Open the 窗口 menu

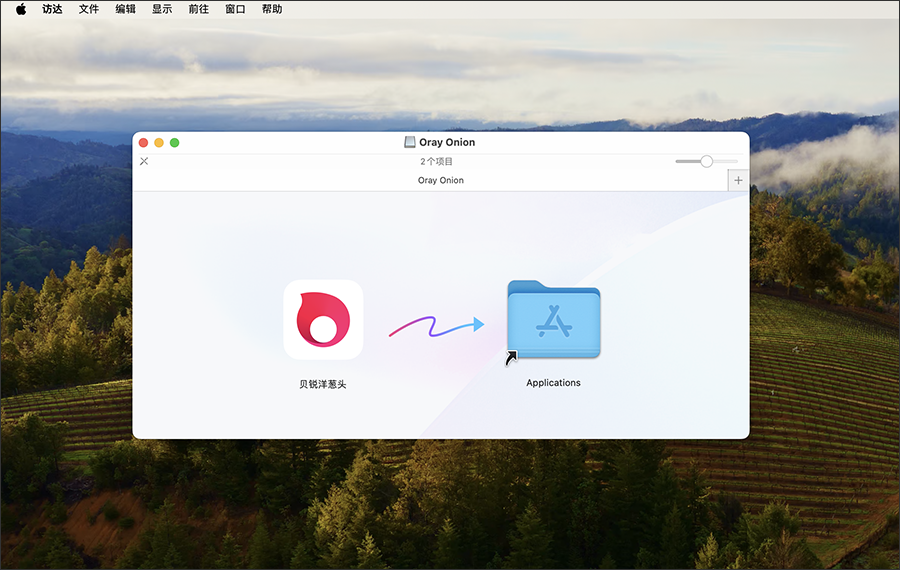pos(235,9)
